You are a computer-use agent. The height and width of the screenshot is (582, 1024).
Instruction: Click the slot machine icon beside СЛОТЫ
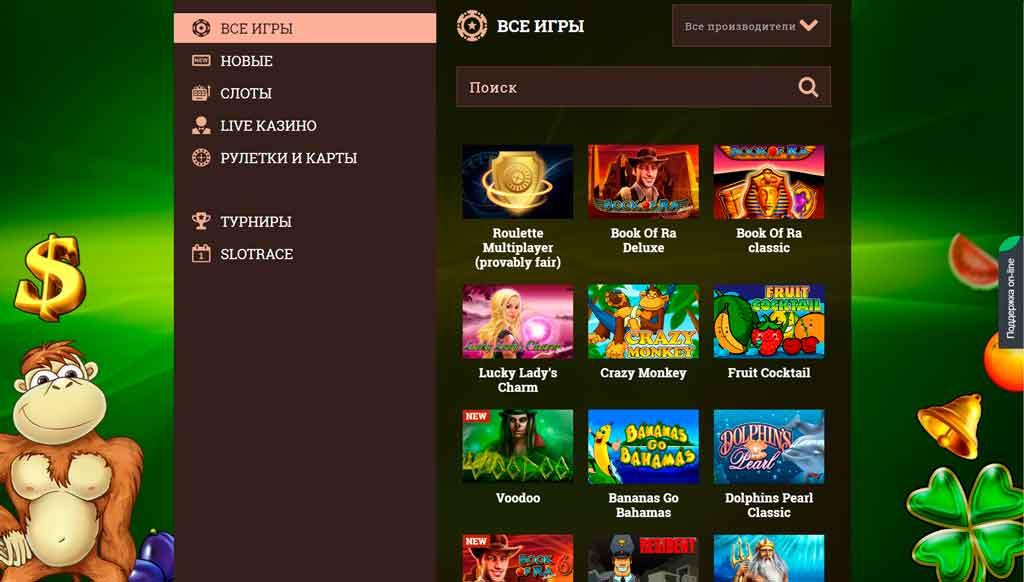(x=201, y=93)
